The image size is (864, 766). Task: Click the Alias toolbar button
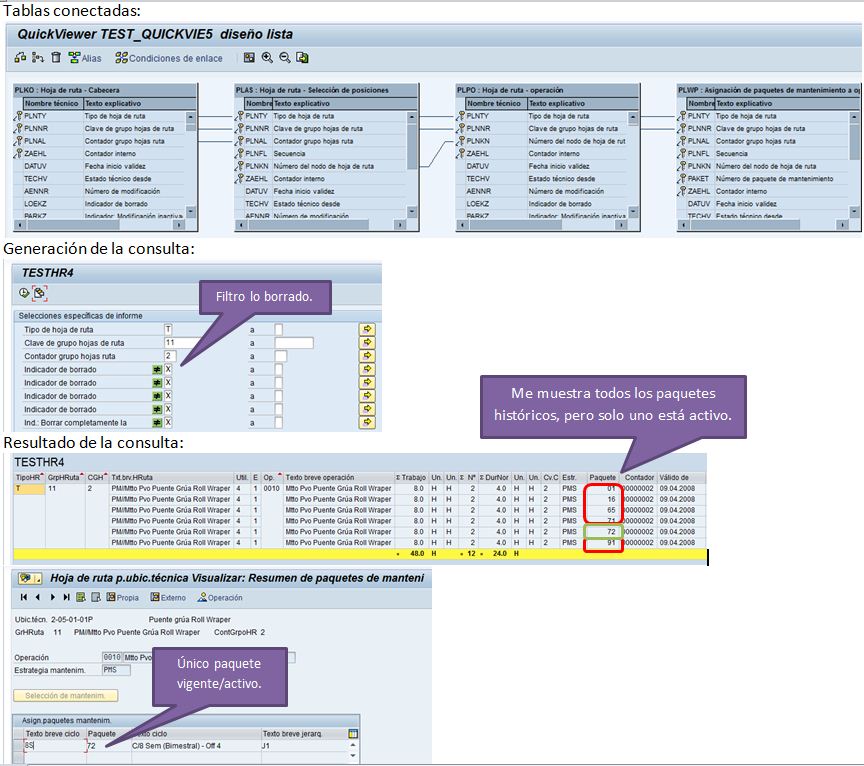coord(84,58)
